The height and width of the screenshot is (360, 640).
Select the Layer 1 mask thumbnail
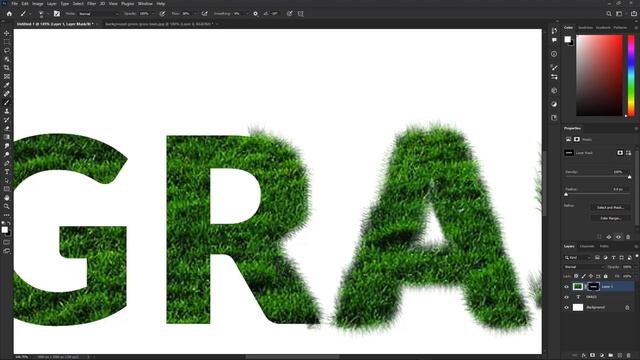tap(593, 287)
